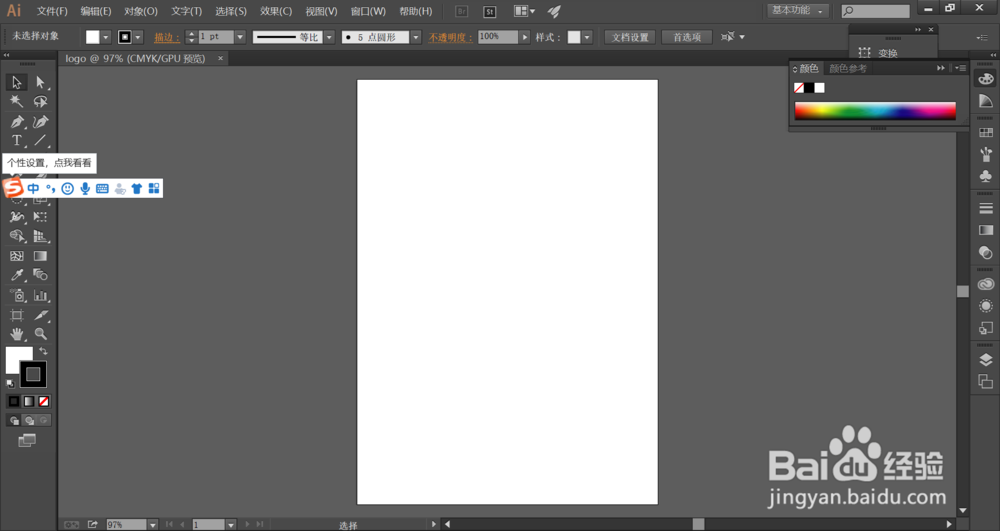Open Artboards panel icon in dock
Viewport: 1000px width, 531px height.
[985, 381]
